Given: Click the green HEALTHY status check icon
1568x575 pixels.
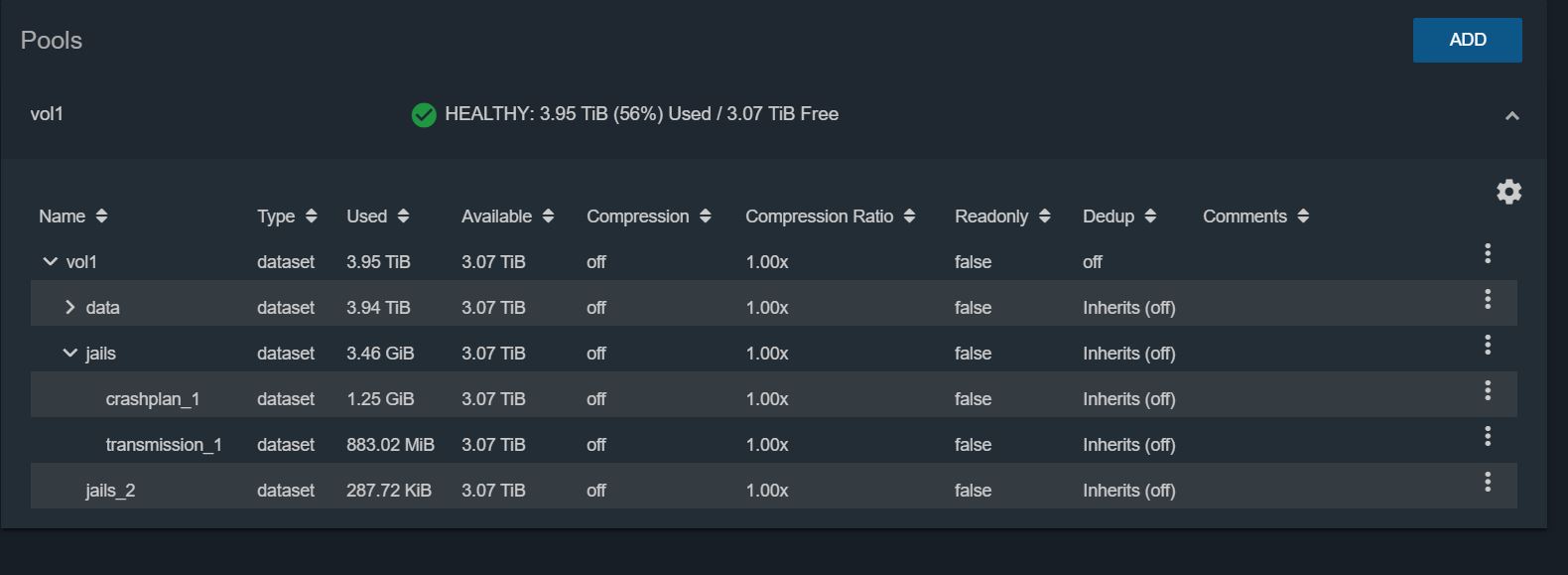Looking at the screenshot, I should 424,115.
